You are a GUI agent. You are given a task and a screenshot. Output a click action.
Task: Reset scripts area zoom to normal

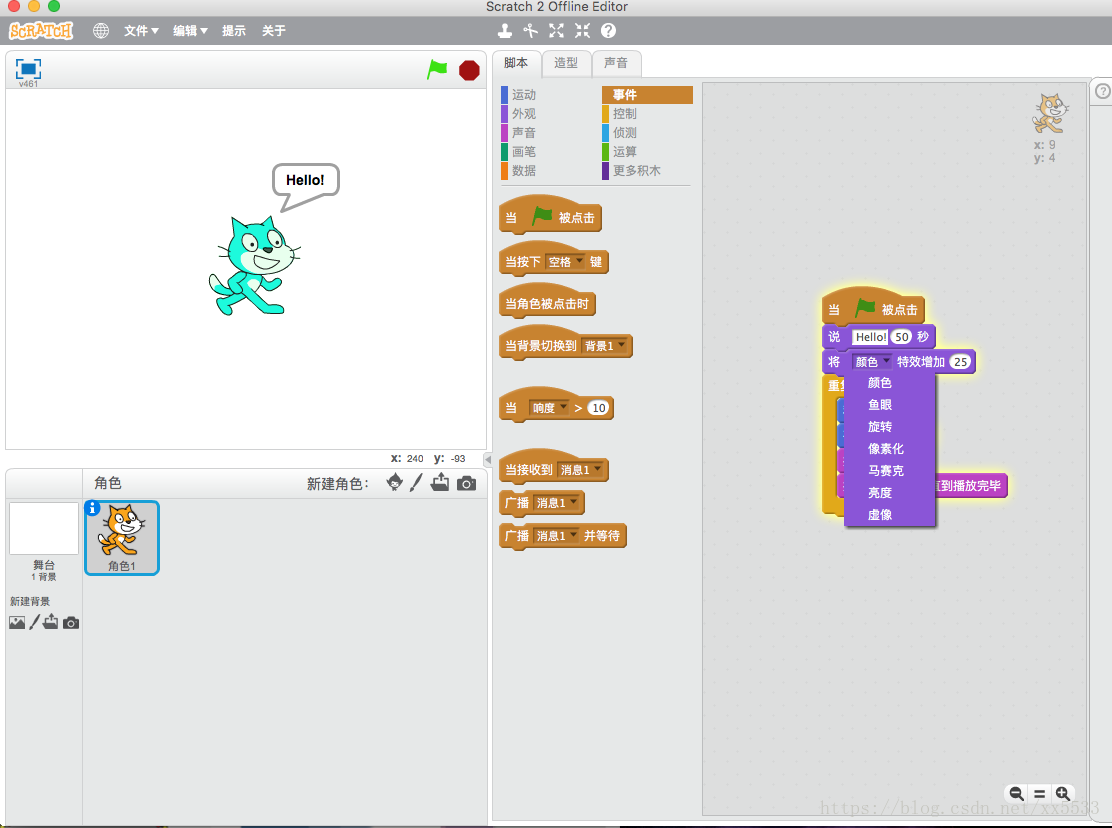[x=1040, y=794]
